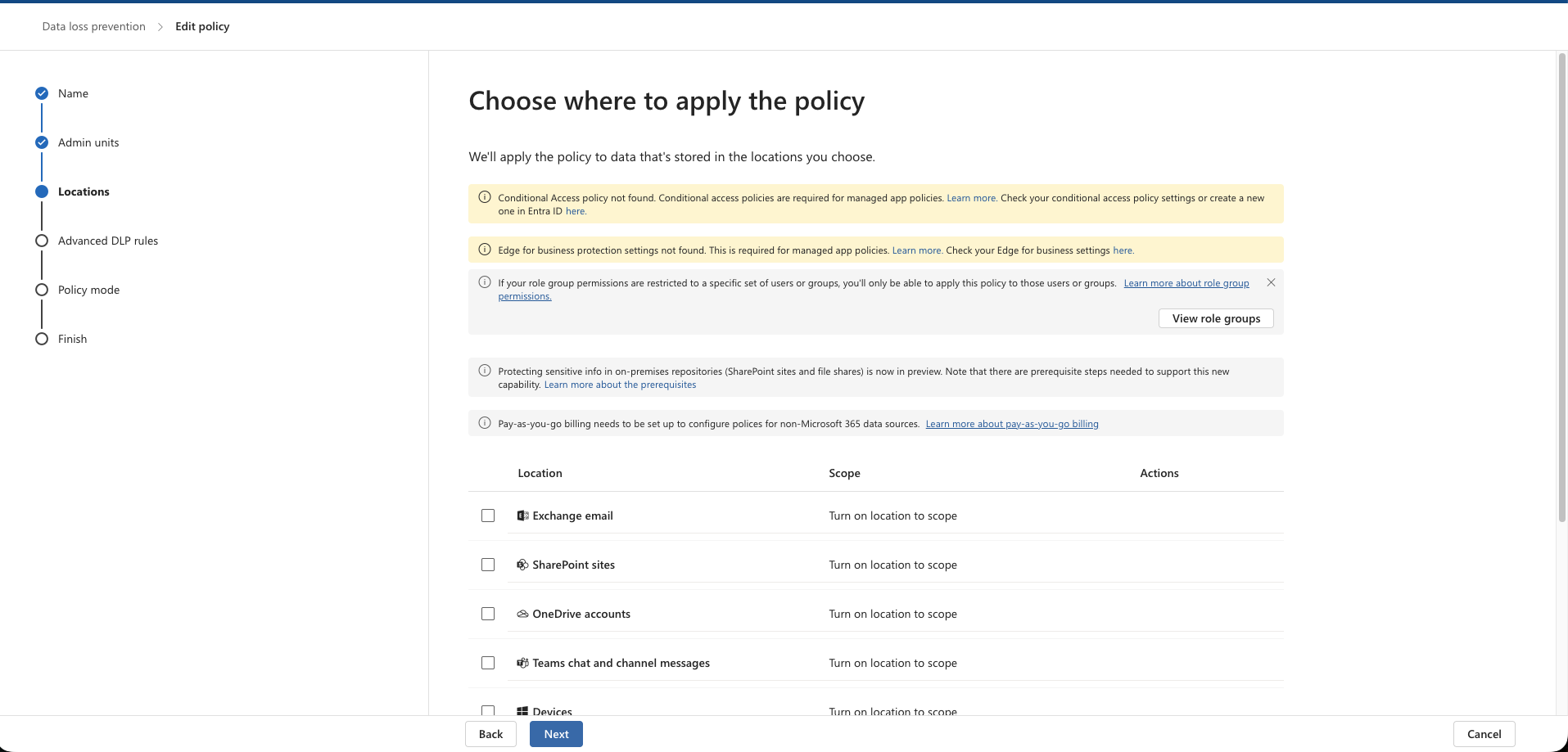This screenshot has width=1568, height=752.
Task: Click the OneDrive accounts cloud icon
Action: point(522,614)
